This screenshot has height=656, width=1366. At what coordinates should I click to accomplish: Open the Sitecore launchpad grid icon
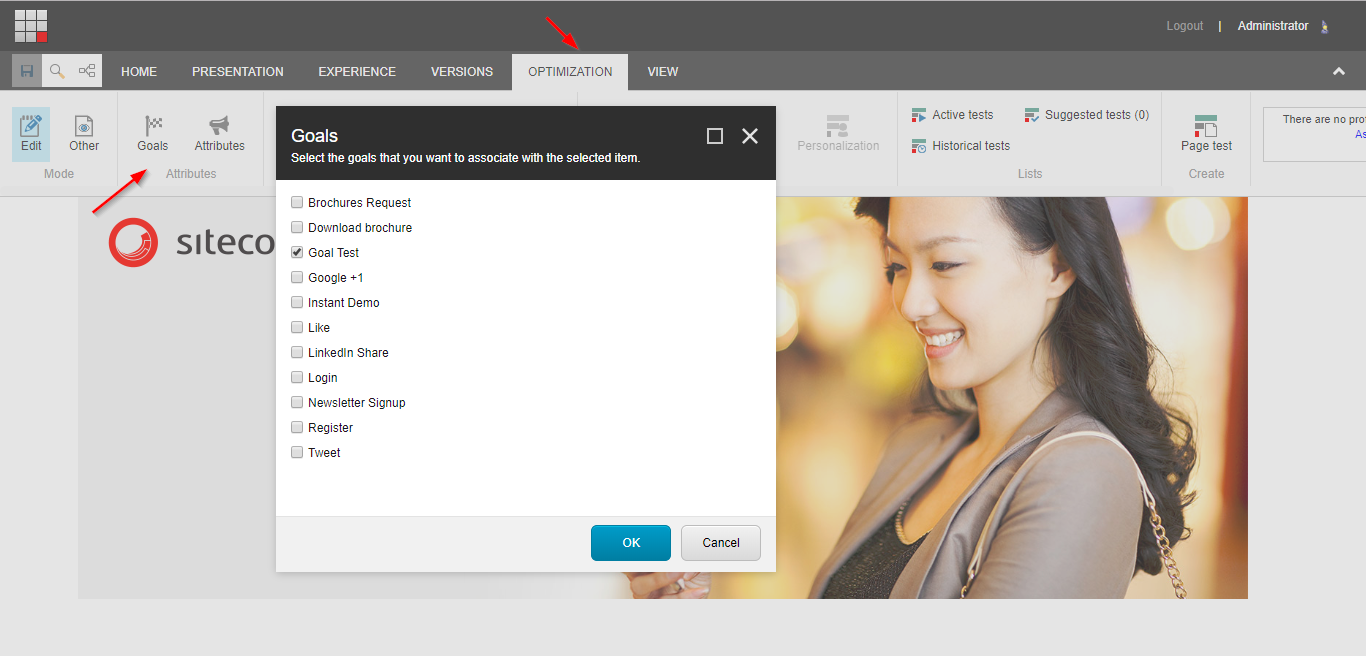[x=31, y=26]
